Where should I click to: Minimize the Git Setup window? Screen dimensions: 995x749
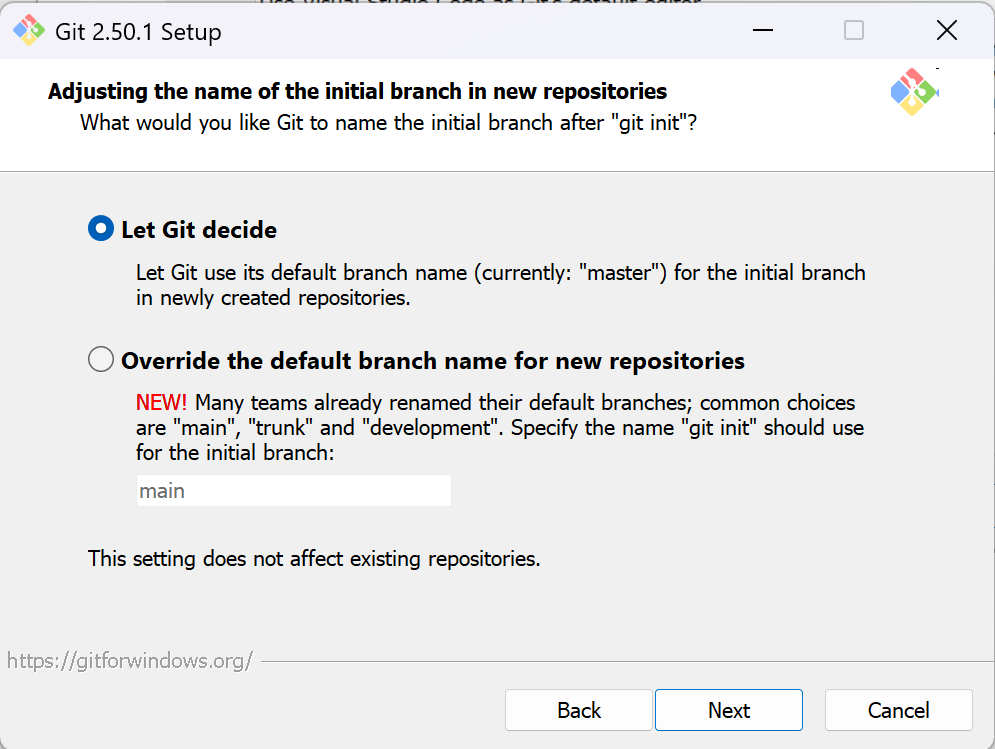pos(763,30)
